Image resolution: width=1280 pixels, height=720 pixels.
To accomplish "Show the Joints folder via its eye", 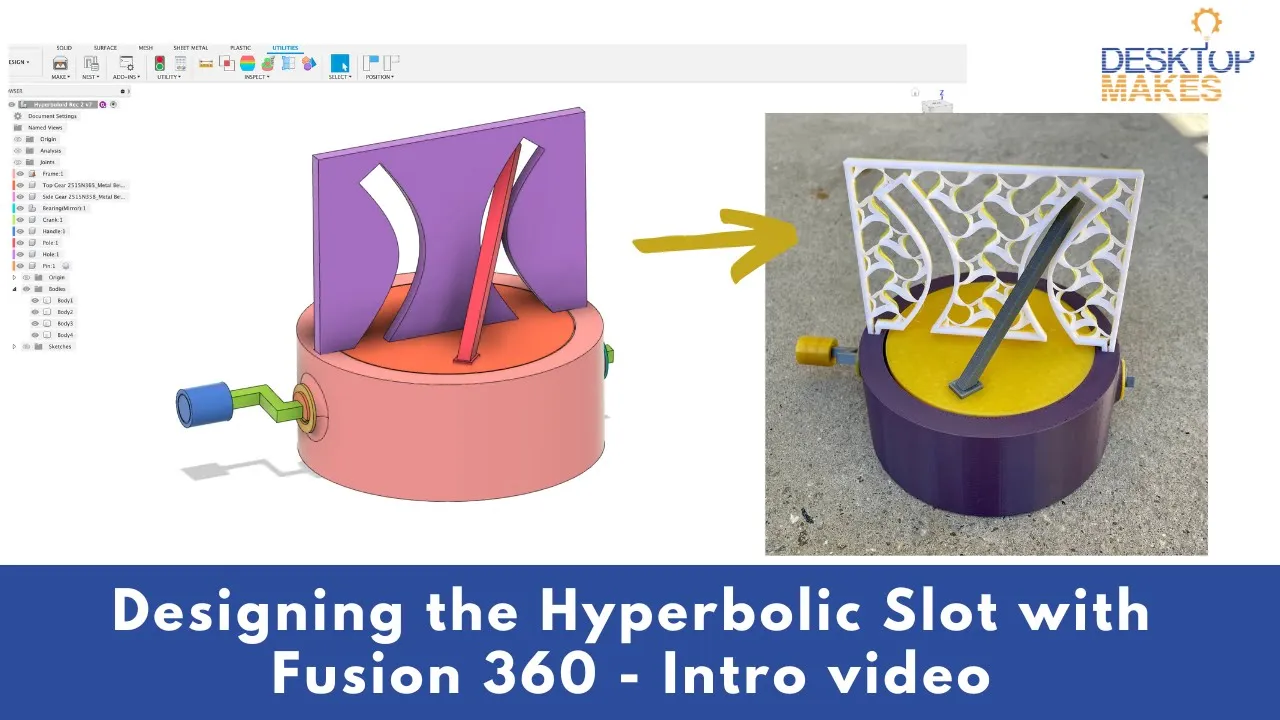I will [x=18, y=162].
